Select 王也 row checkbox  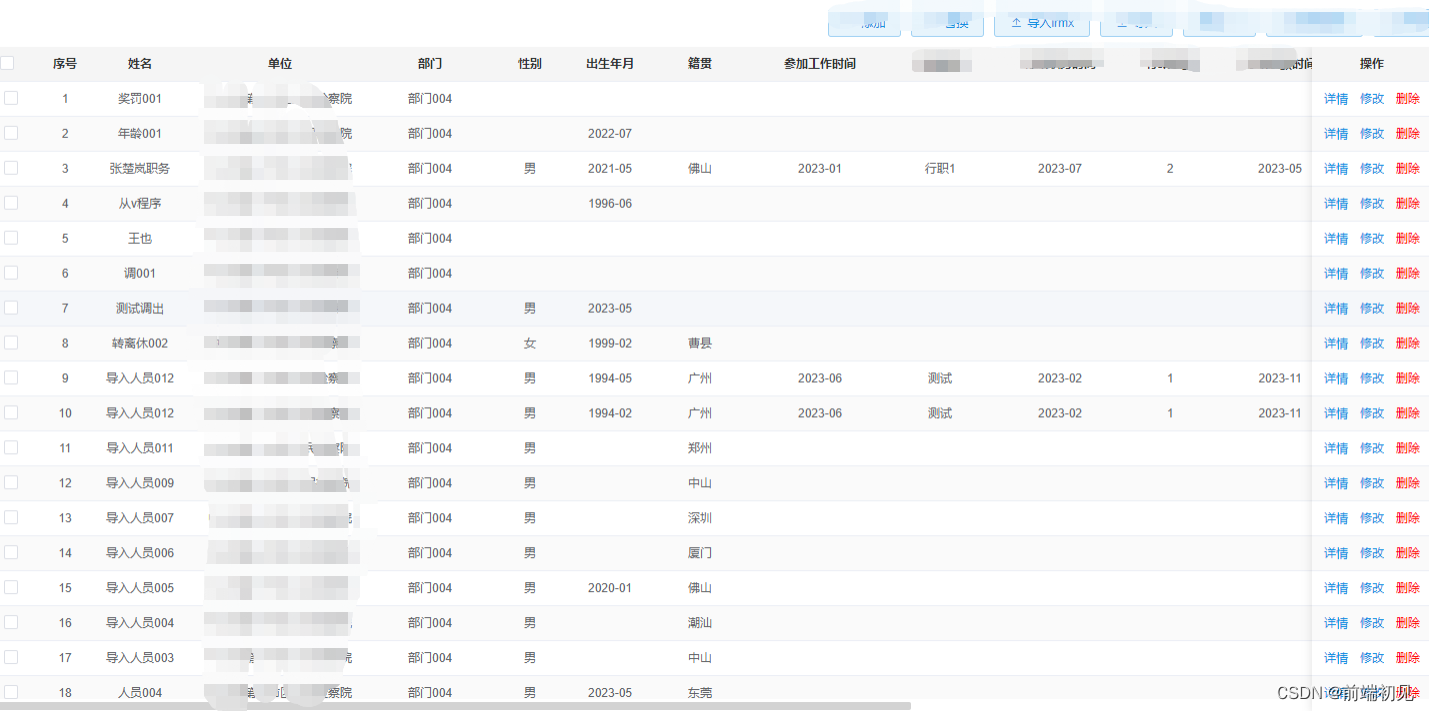pos(11,238)
